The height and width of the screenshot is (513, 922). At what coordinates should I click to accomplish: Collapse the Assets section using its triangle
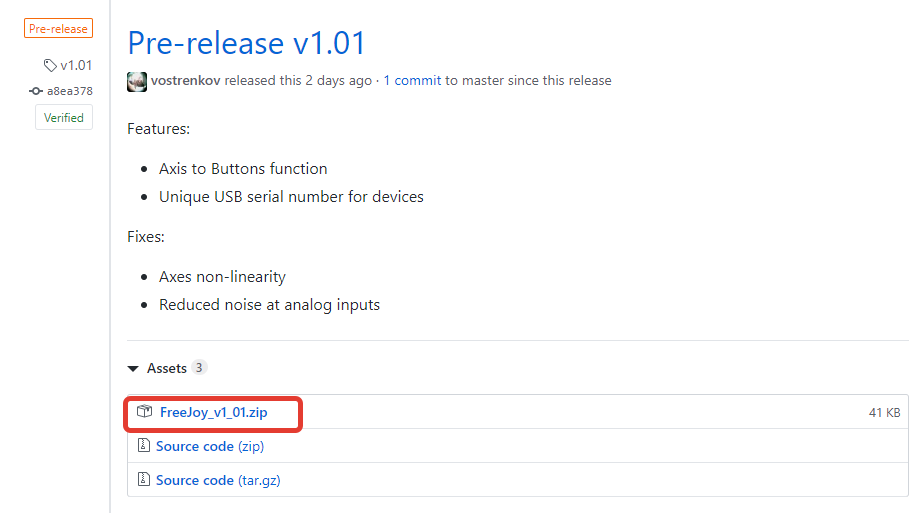(x=133, y=368)
